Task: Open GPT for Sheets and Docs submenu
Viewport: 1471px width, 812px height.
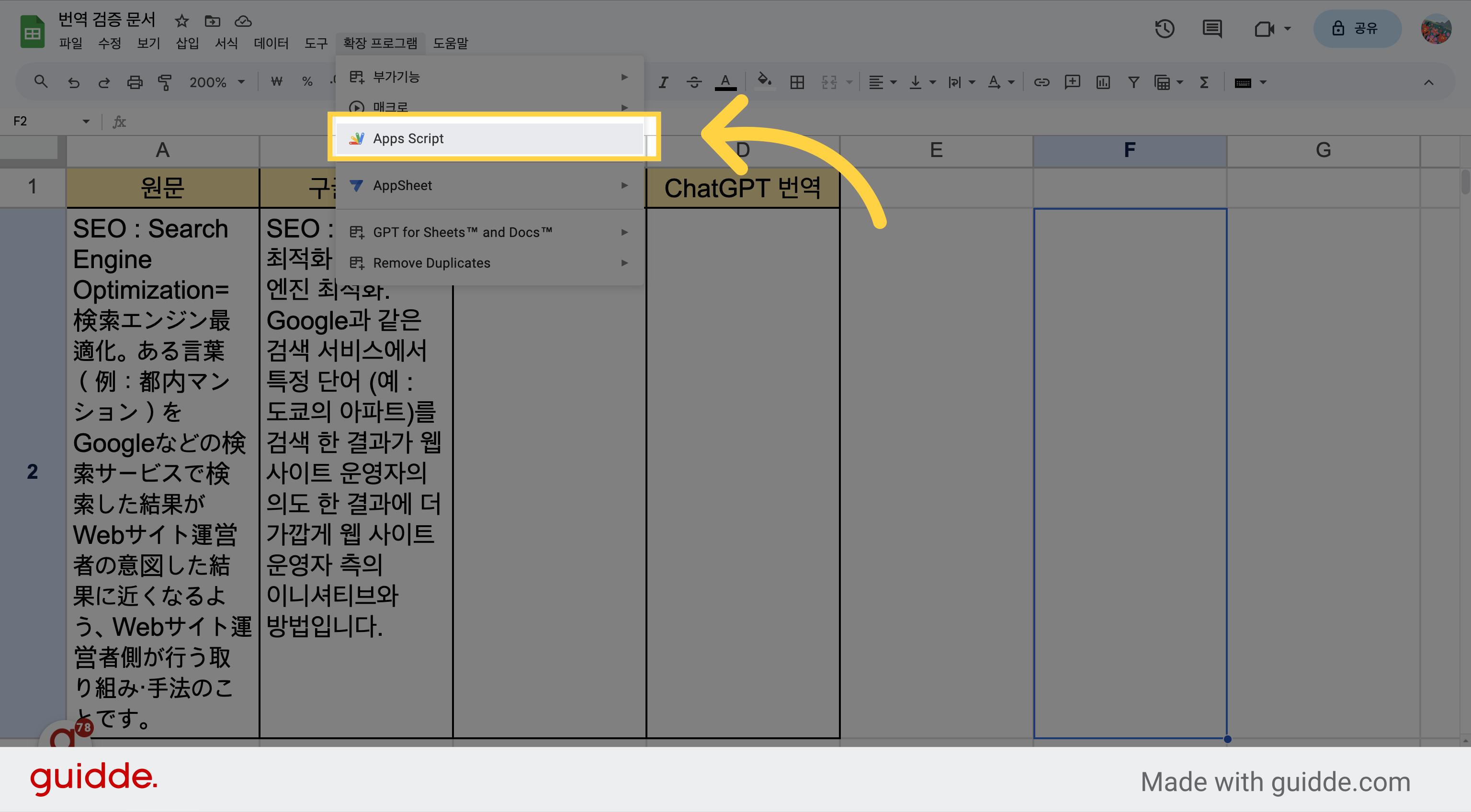Action: click(x=490, y=232)
